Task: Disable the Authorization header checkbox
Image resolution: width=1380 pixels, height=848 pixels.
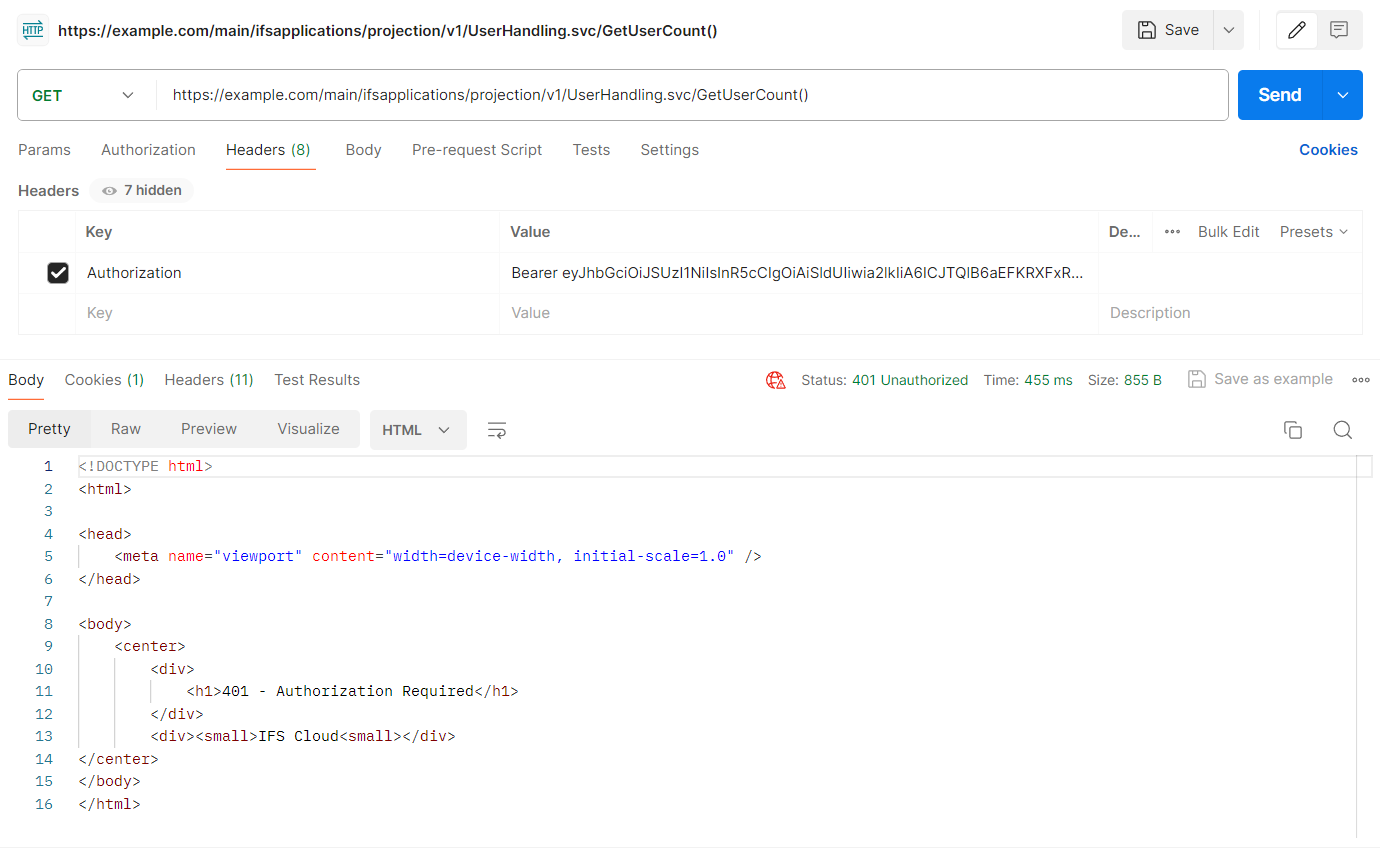Action: (x=57, y=272)
